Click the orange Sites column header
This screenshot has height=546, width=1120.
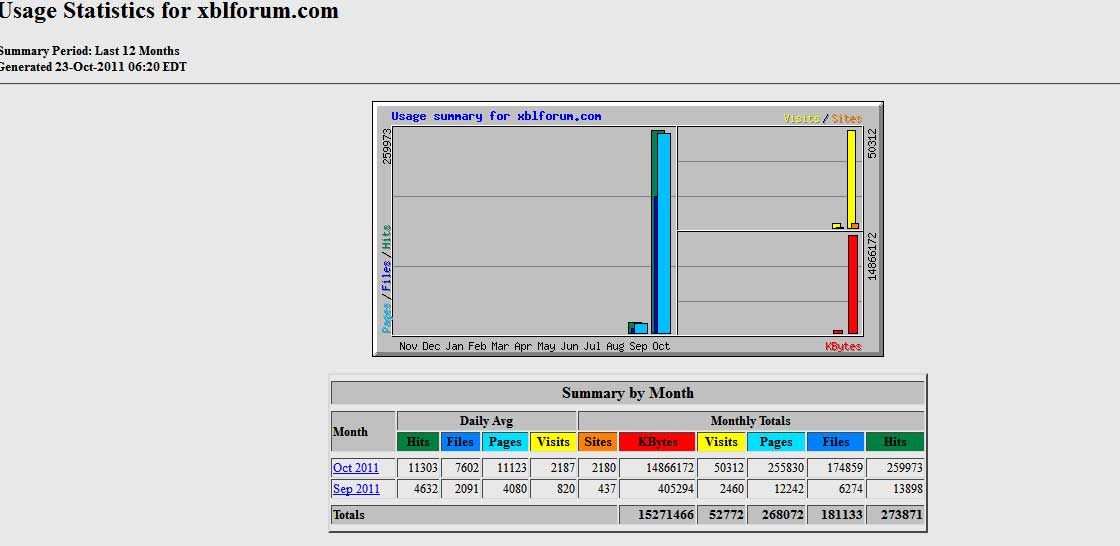pos(598,441)
